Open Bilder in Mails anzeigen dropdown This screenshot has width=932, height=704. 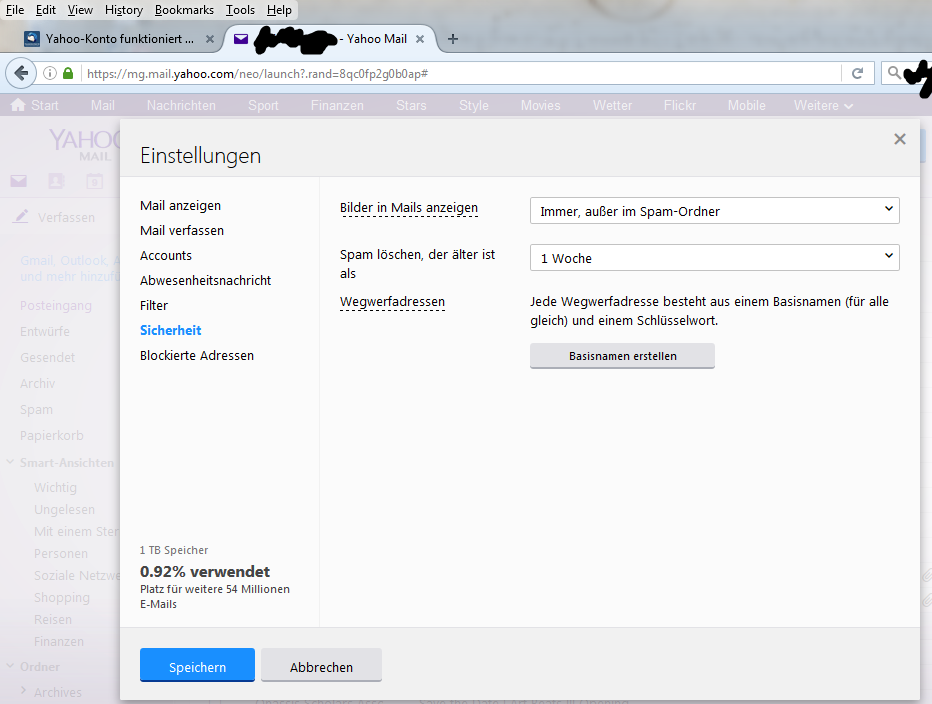[x=714, y=211]
